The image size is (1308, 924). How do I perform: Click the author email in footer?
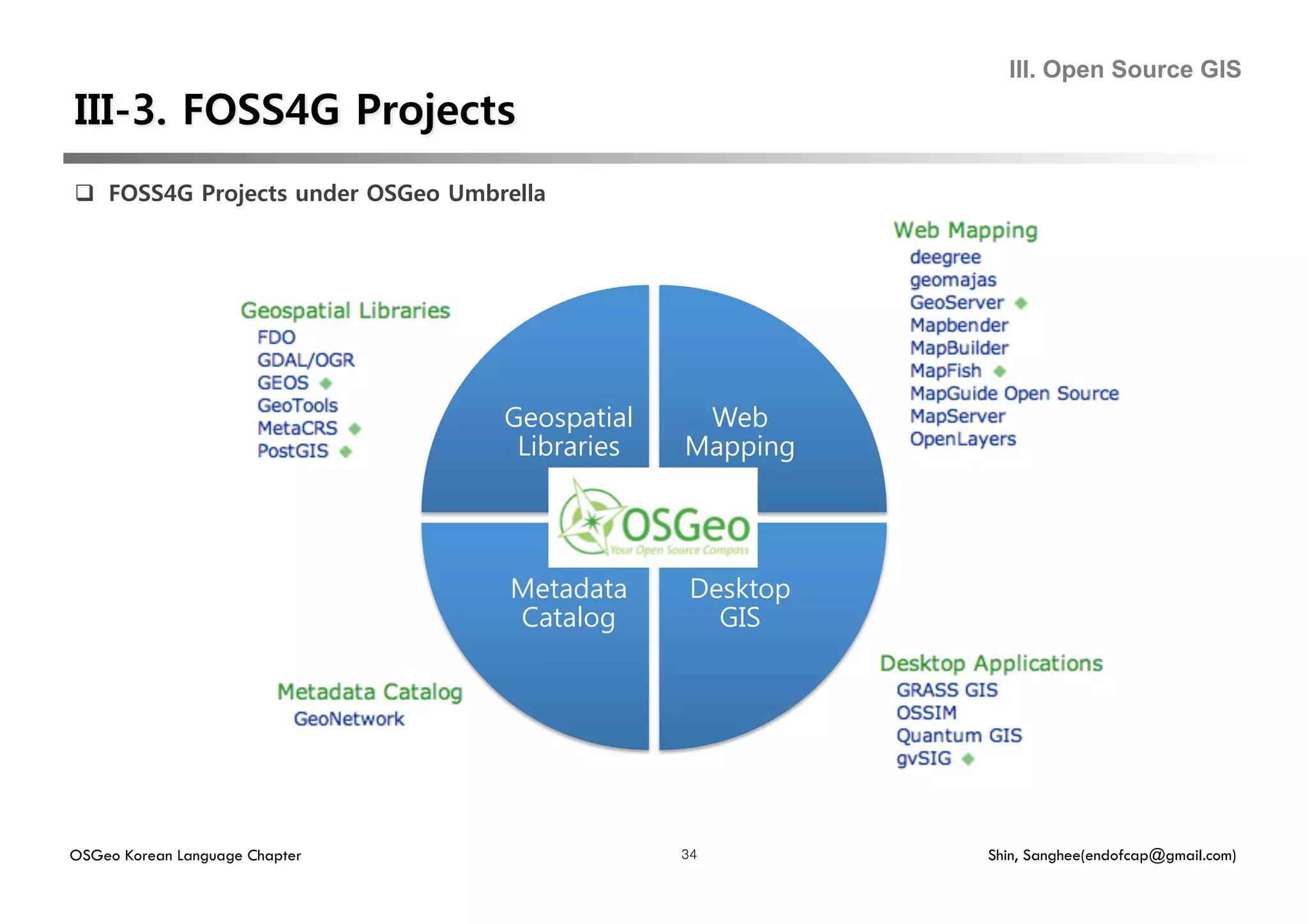click(x=1159, y=856)
